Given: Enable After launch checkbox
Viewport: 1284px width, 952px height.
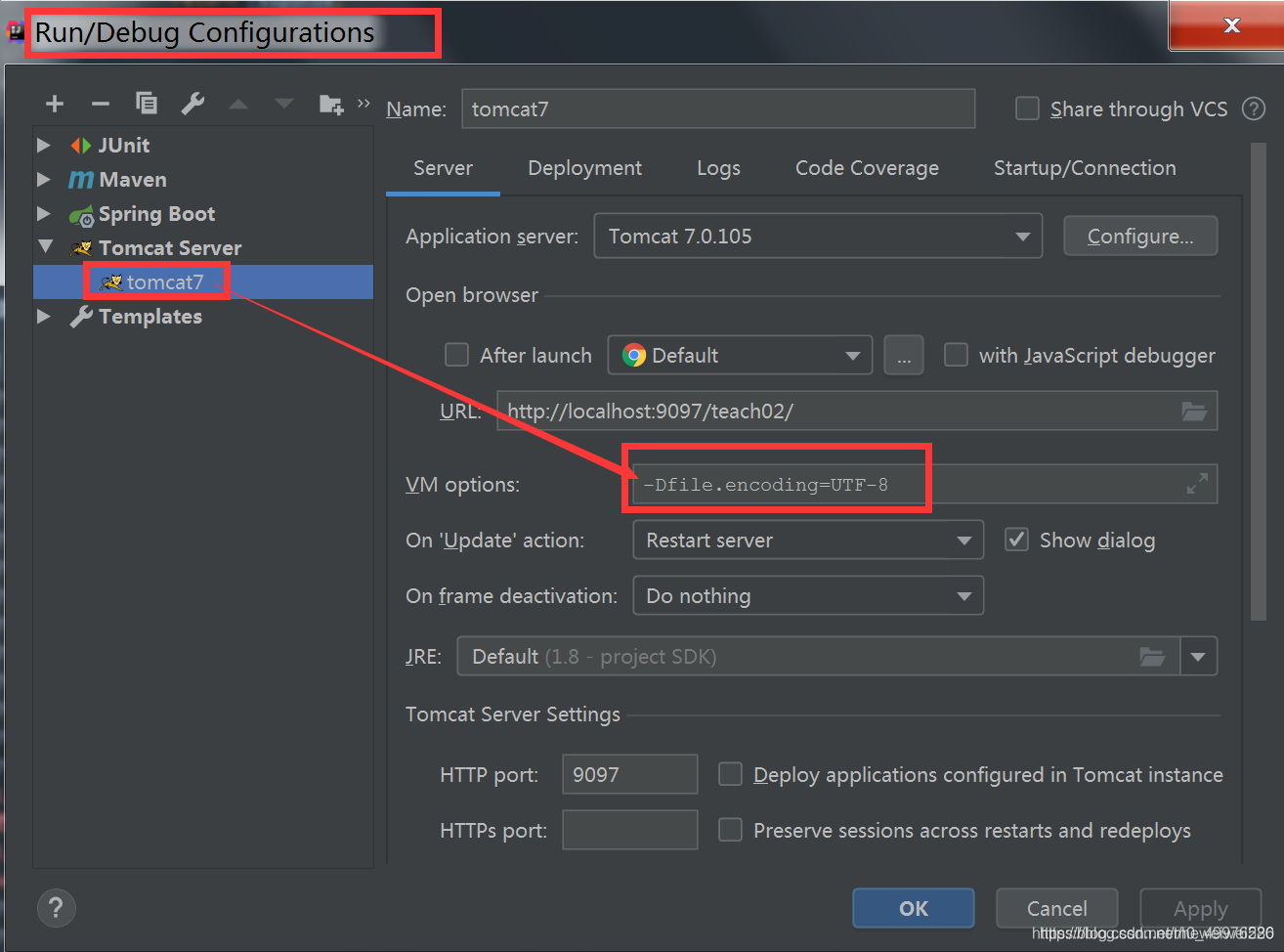Looking at the screenshot, I should point(456,355).
